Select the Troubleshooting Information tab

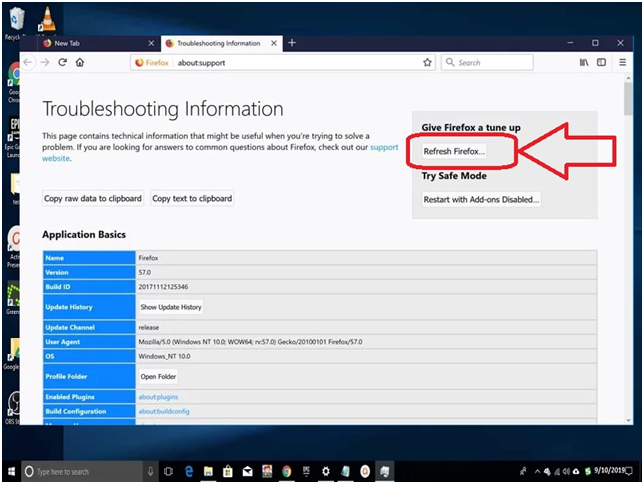tap(222, 43)
